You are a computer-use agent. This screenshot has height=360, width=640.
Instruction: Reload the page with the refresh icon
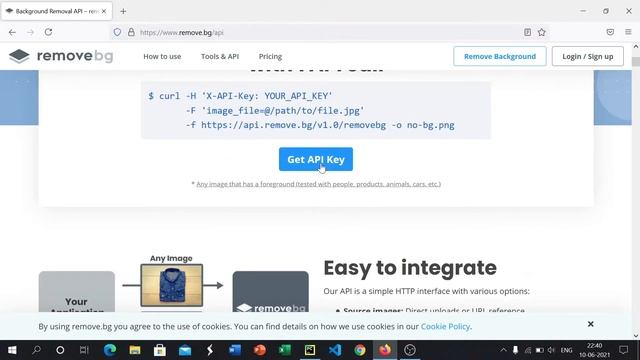coord(48,32)
